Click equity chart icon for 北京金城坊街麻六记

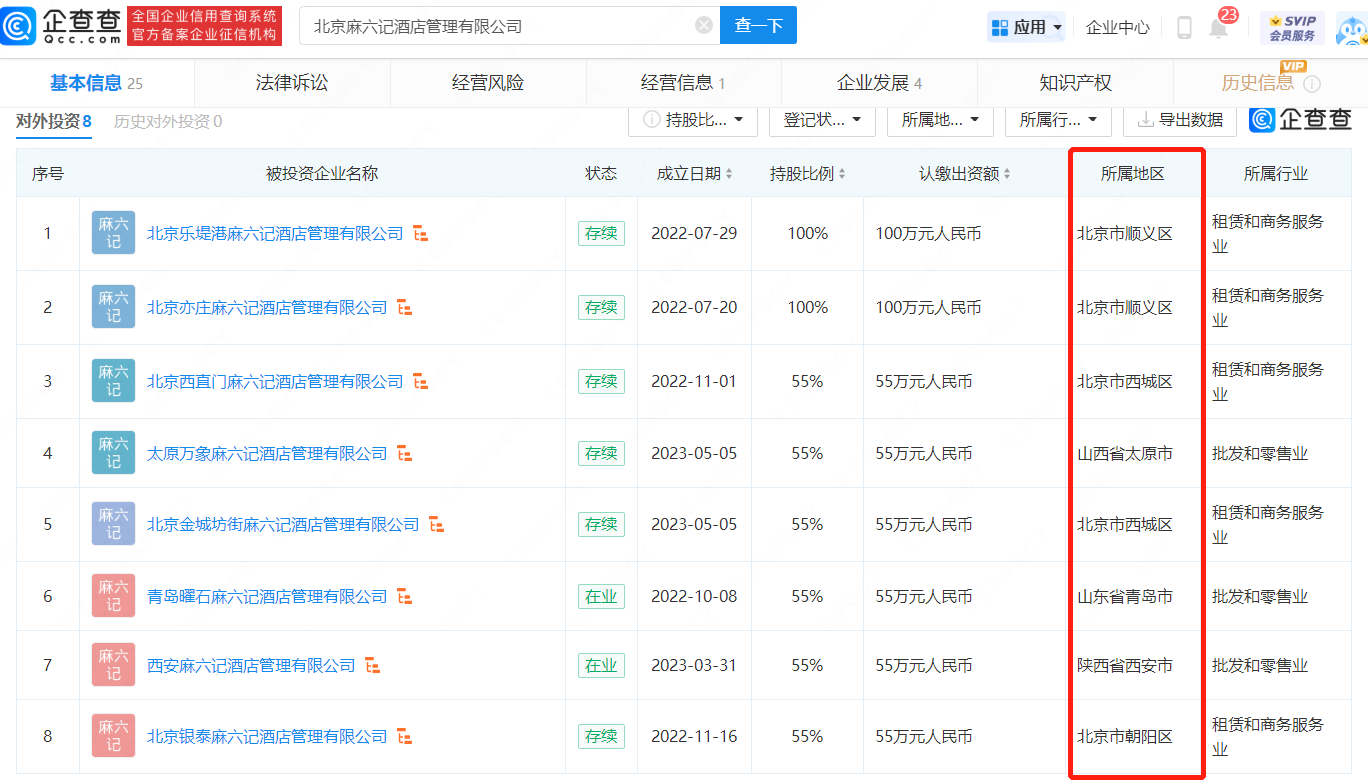[x=437, y=525]
